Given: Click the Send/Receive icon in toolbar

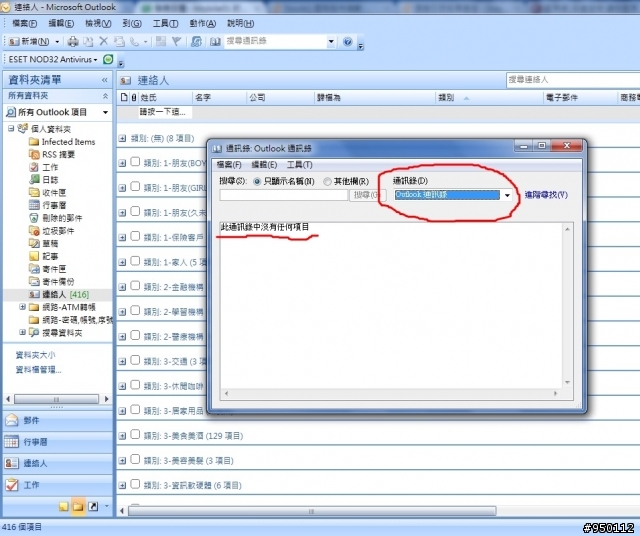Looking at the screenshot, I should (x=196, y=41).
